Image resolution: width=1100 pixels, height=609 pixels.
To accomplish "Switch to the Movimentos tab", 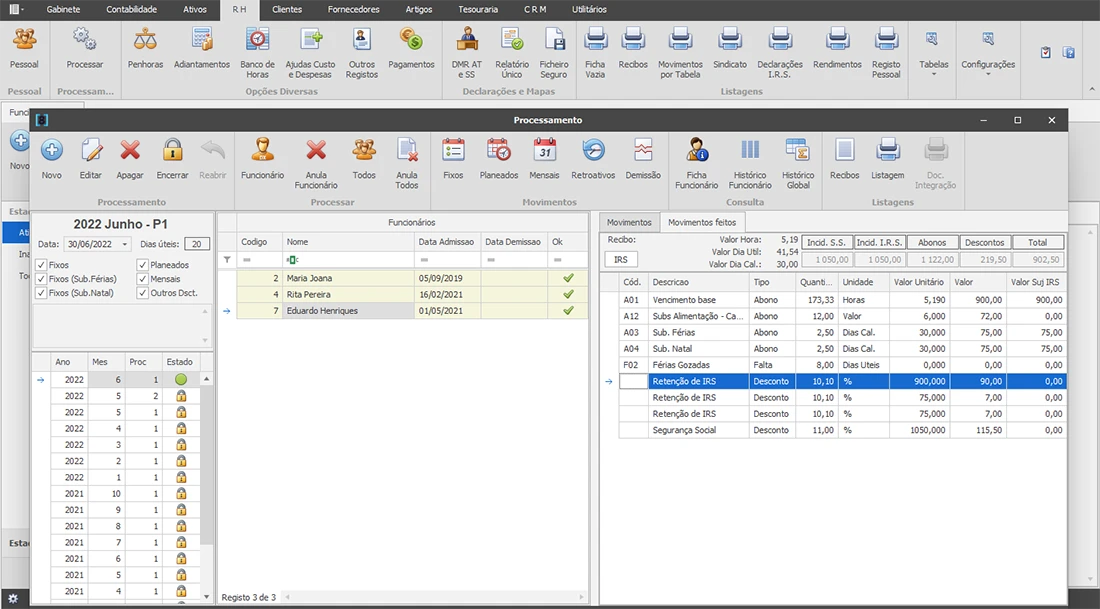I will [x=629, y=222].
